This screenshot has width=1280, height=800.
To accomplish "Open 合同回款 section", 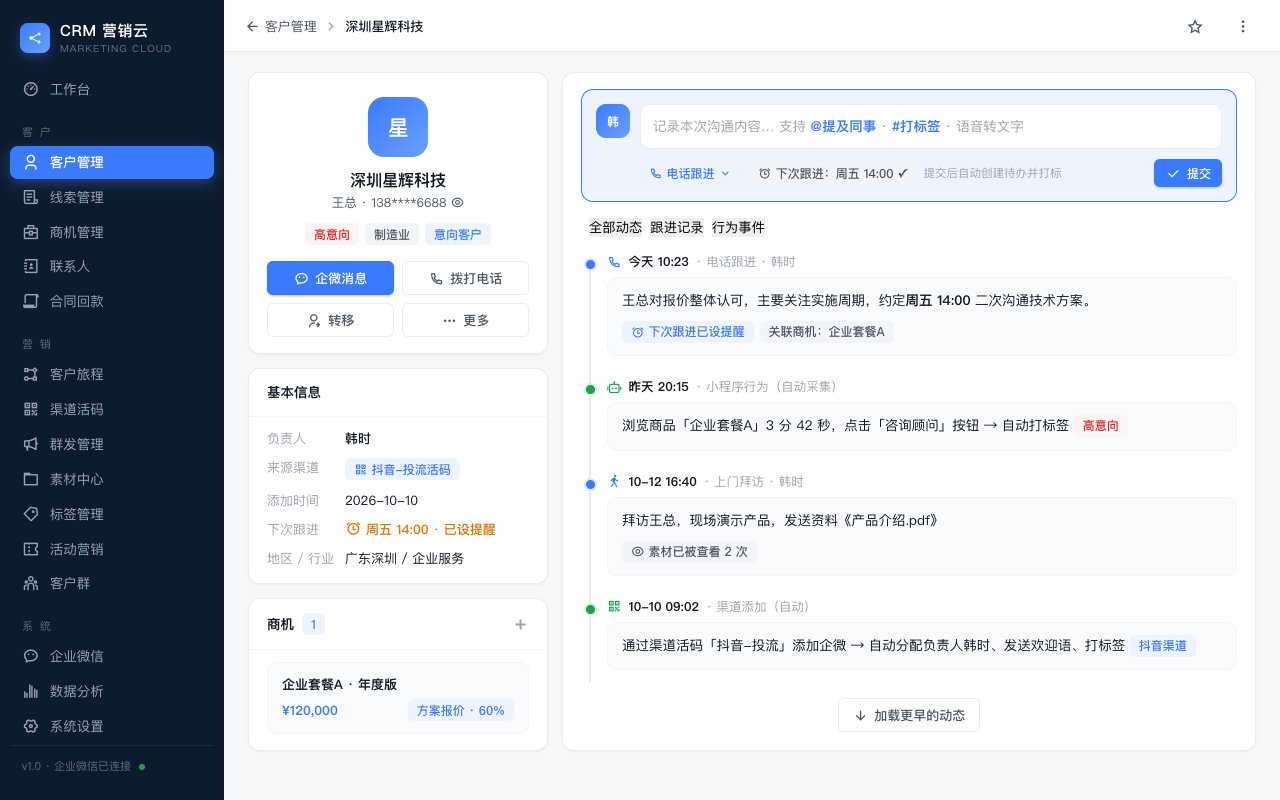I will coord(112,301).
